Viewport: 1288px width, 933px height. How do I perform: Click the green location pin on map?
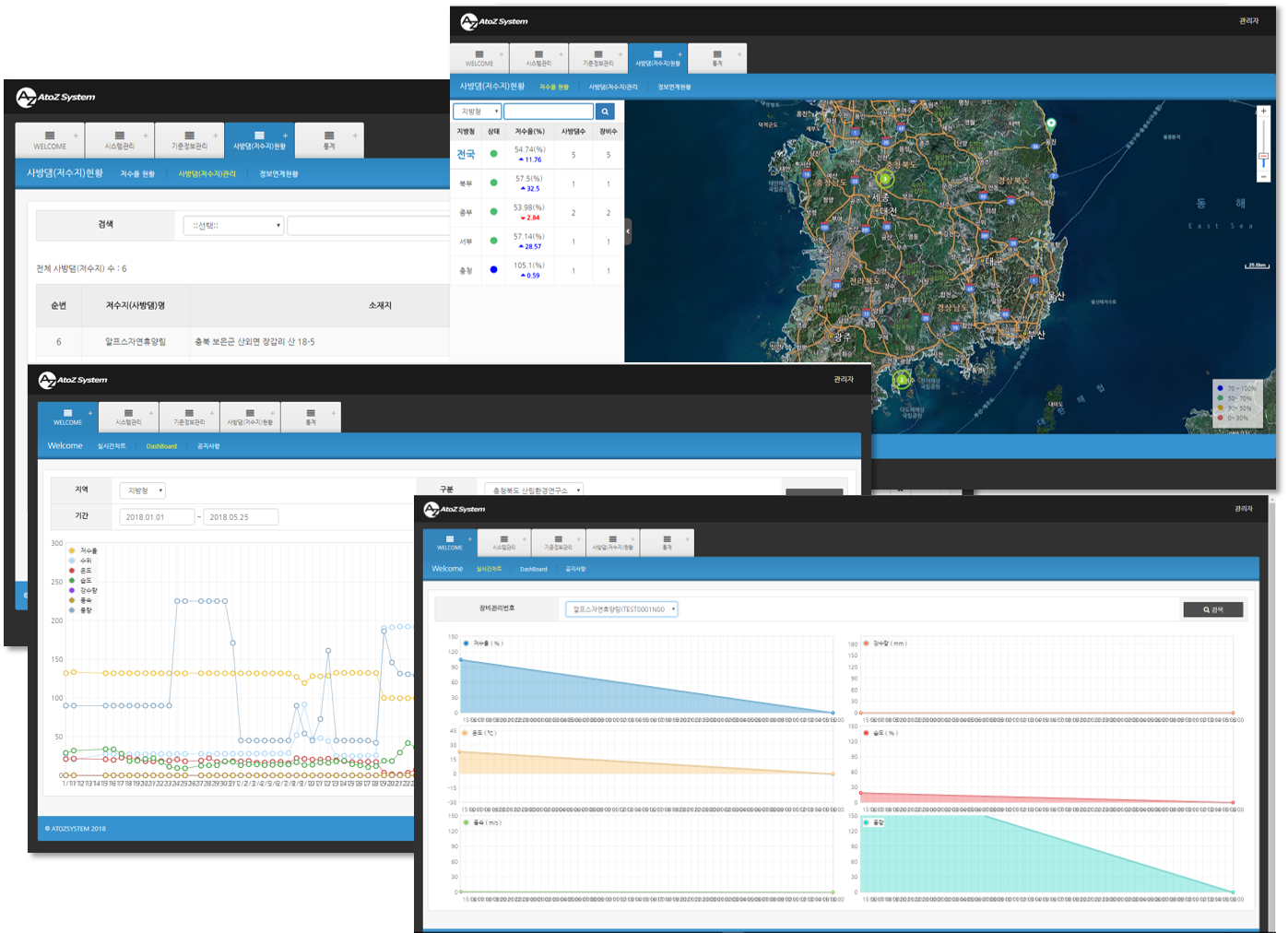pyautogui.click(x=1050, y=124)
